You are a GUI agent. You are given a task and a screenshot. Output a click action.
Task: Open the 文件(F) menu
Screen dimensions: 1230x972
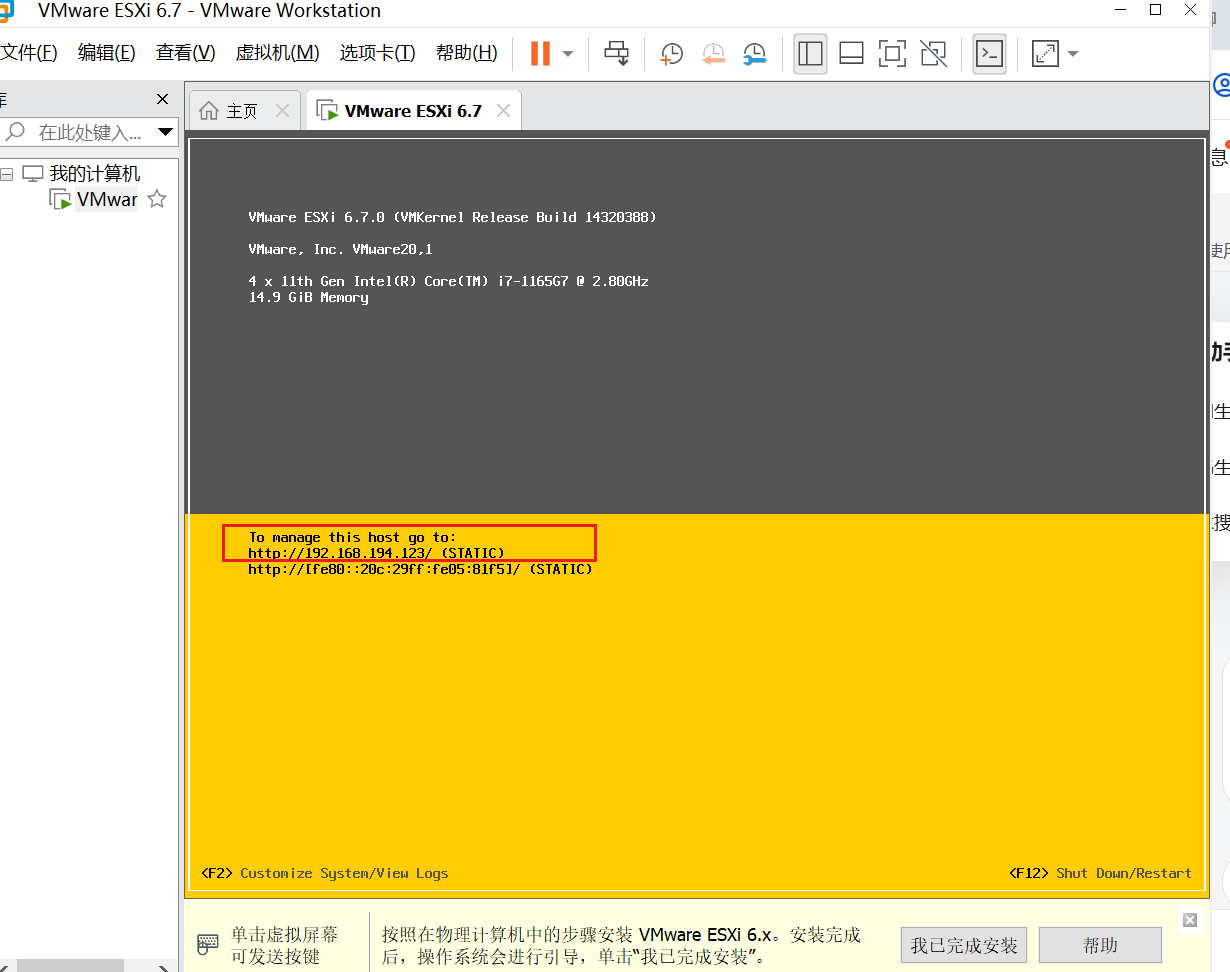28,53
